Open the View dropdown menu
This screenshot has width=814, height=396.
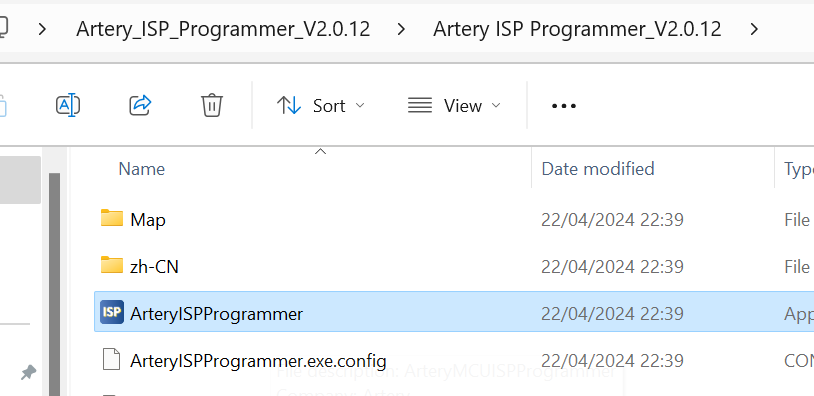coord(454,105)
